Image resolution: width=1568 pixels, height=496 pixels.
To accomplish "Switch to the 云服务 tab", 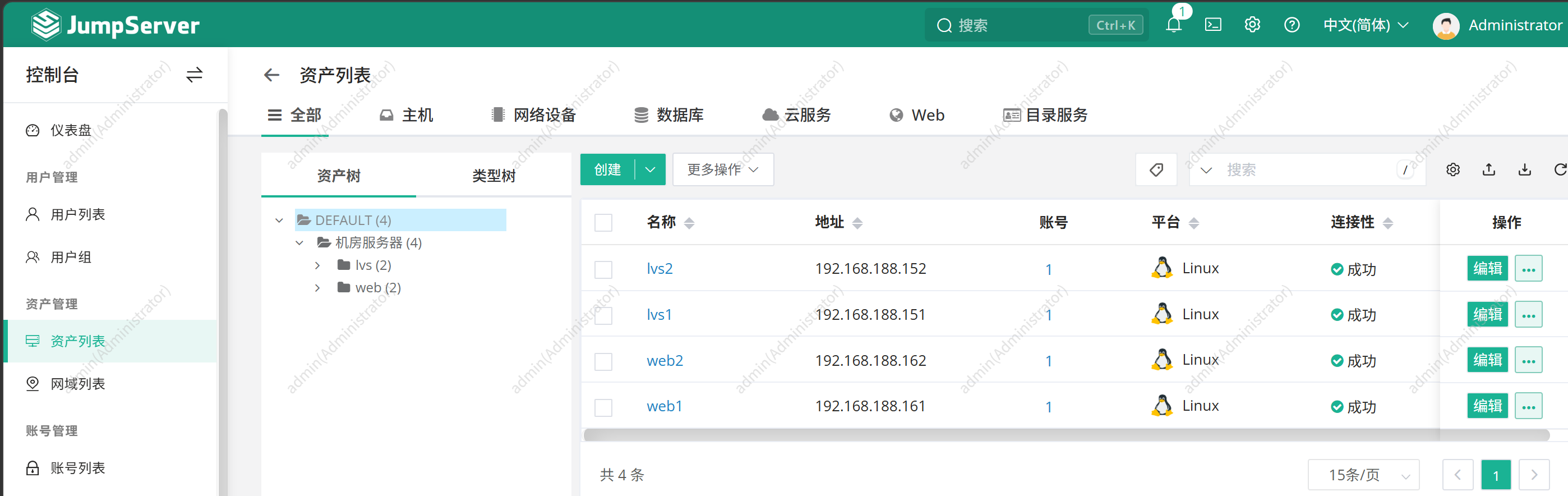I will (x=796, y=114).
